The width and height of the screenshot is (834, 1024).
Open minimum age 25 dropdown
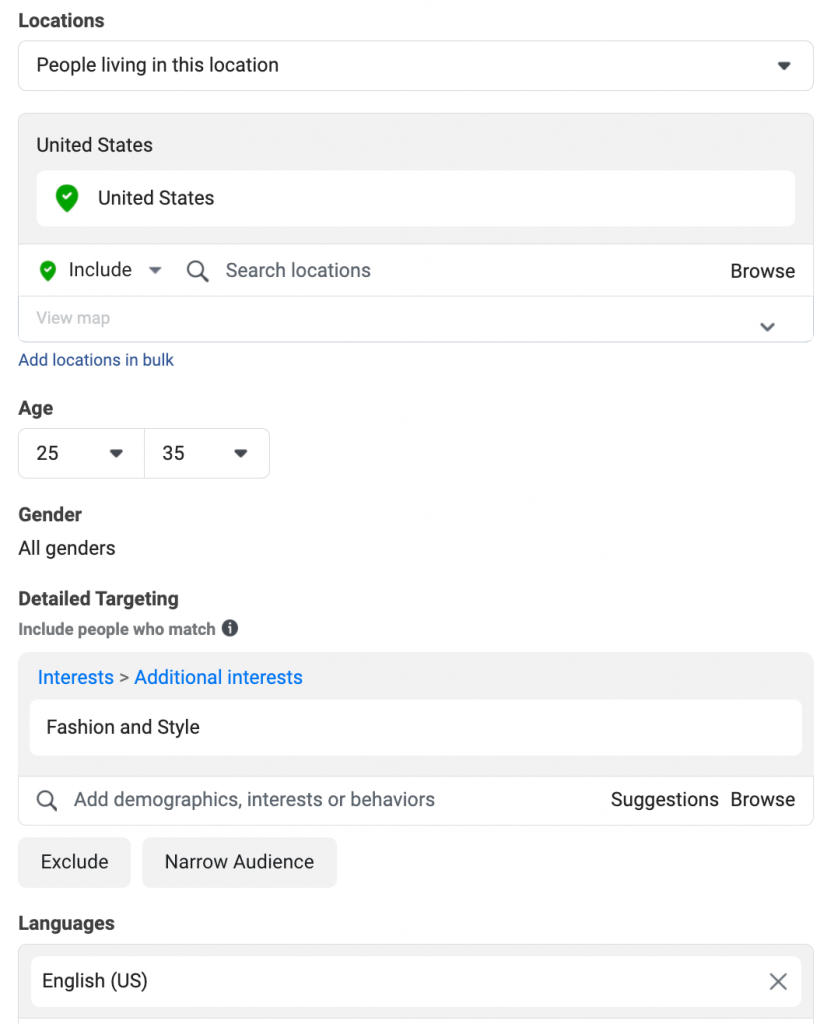coord(81,453)
